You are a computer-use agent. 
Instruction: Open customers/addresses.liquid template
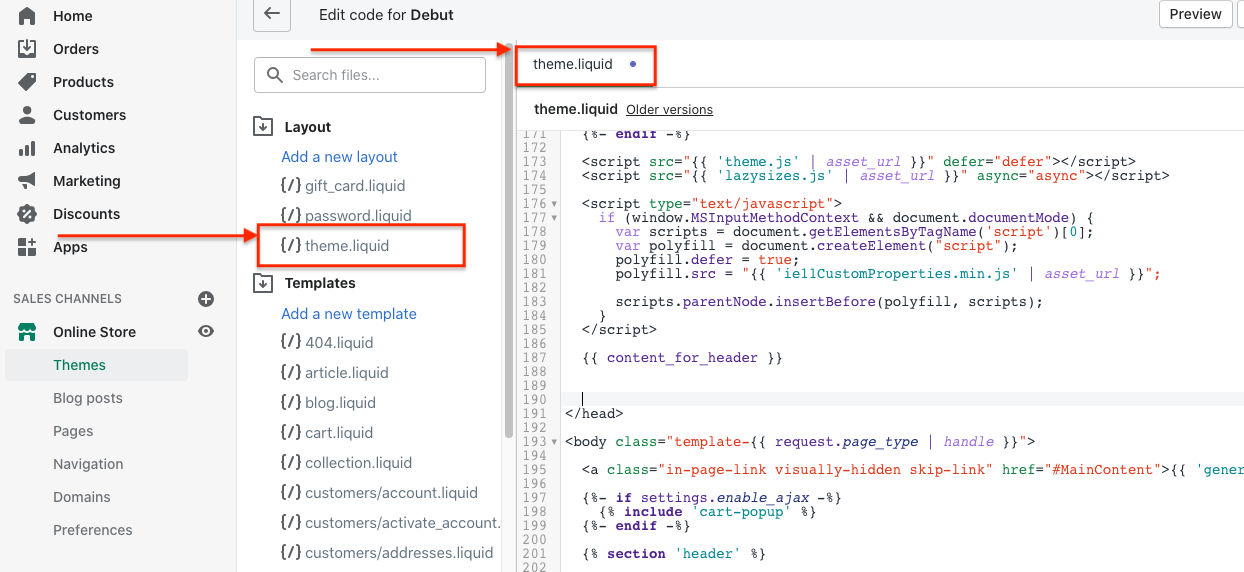[399, 552]
